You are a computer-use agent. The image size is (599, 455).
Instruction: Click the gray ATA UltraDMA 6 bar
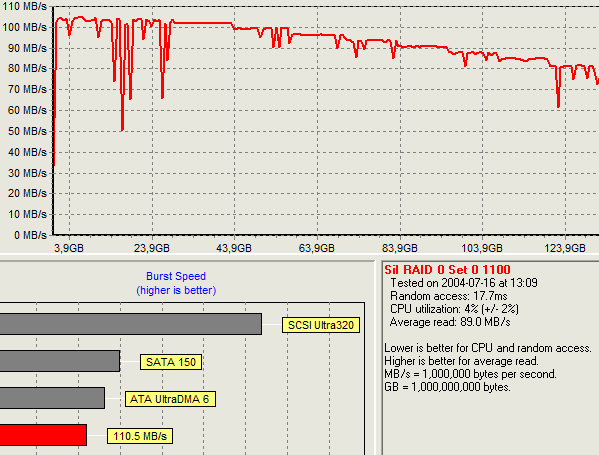(52, 398)
